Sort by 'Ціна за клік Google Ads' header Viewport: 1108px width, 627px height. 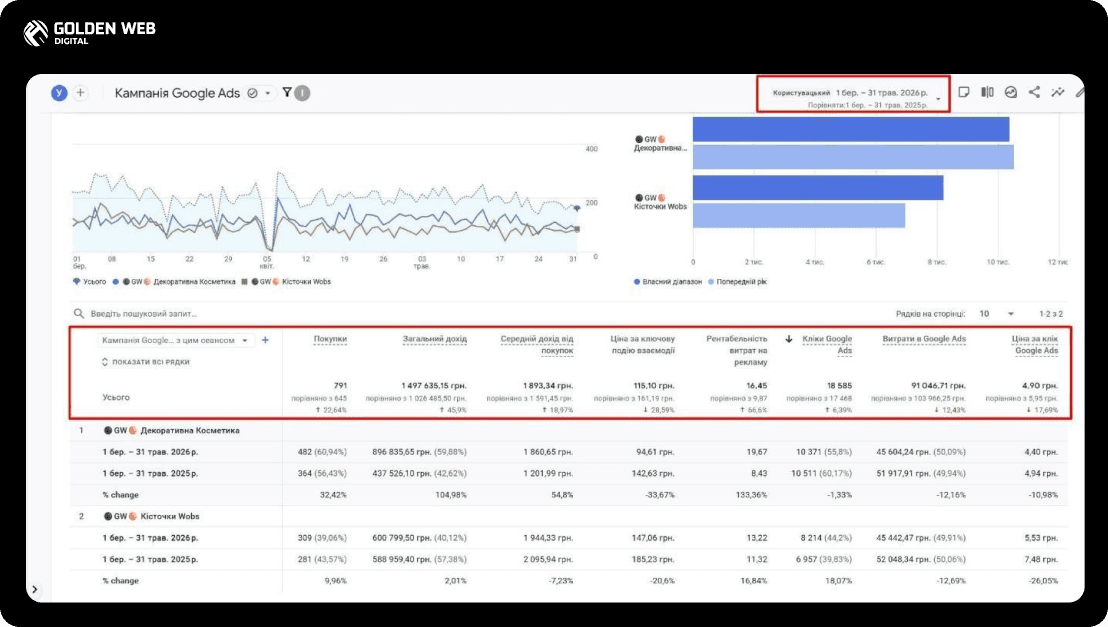(x=1035, y=344)
